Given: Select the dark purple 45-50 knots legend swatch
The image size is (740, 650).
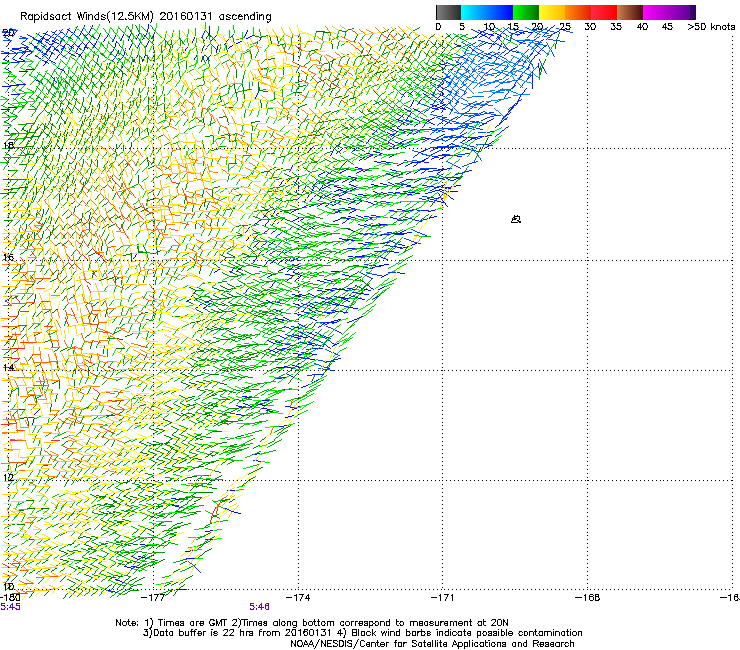Looking at the screenshot, I should tap(682, 12).
